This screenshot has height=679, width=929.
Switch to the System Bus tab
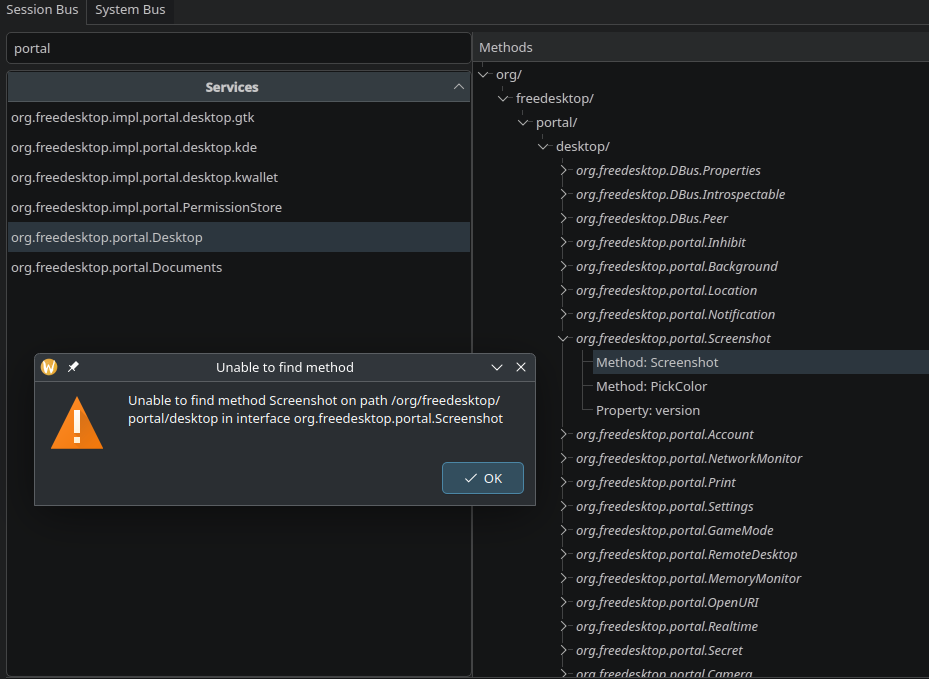(x=130, y=10)
